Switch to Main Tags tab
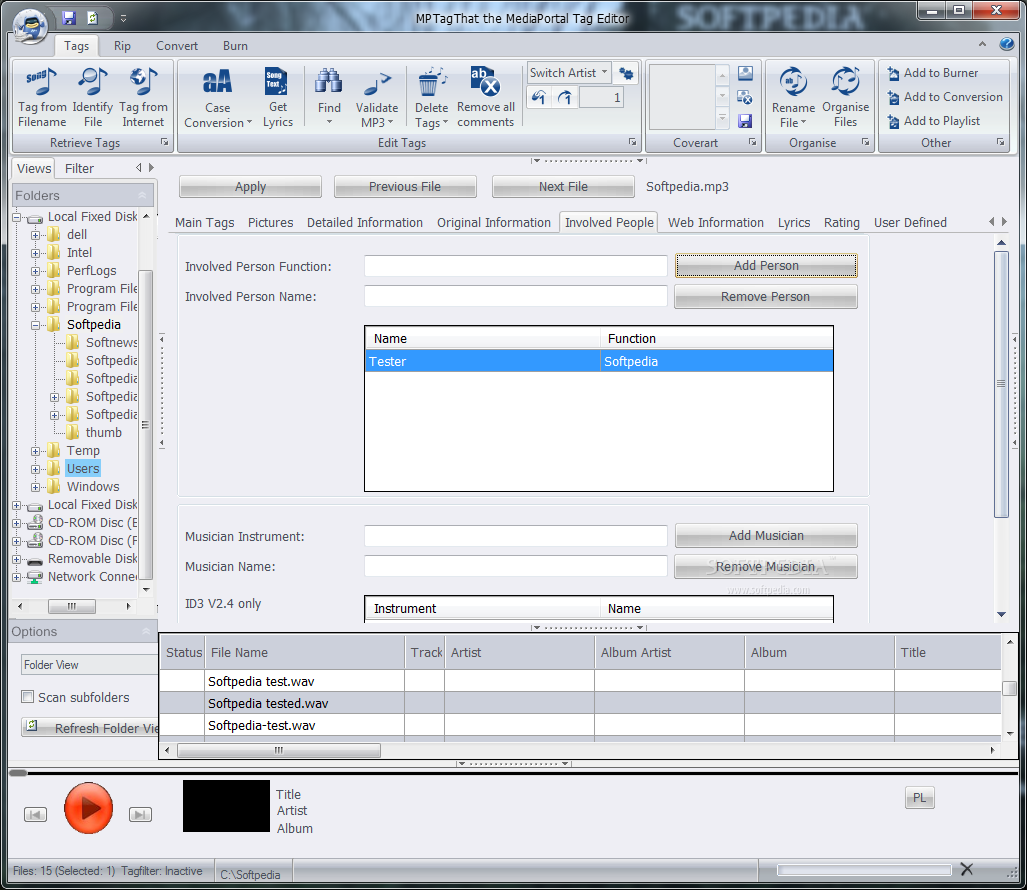The image size is (1027, 890). click(204, 223)
